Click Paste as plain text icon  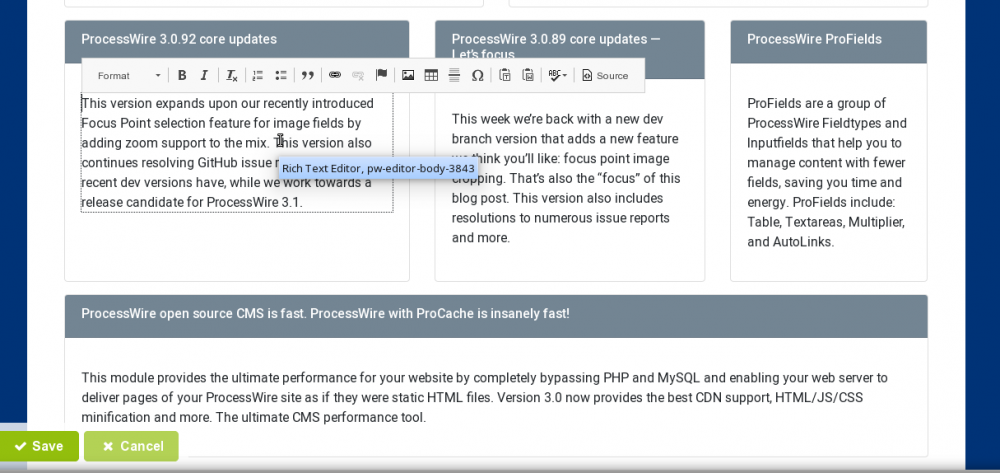[505, 76]
